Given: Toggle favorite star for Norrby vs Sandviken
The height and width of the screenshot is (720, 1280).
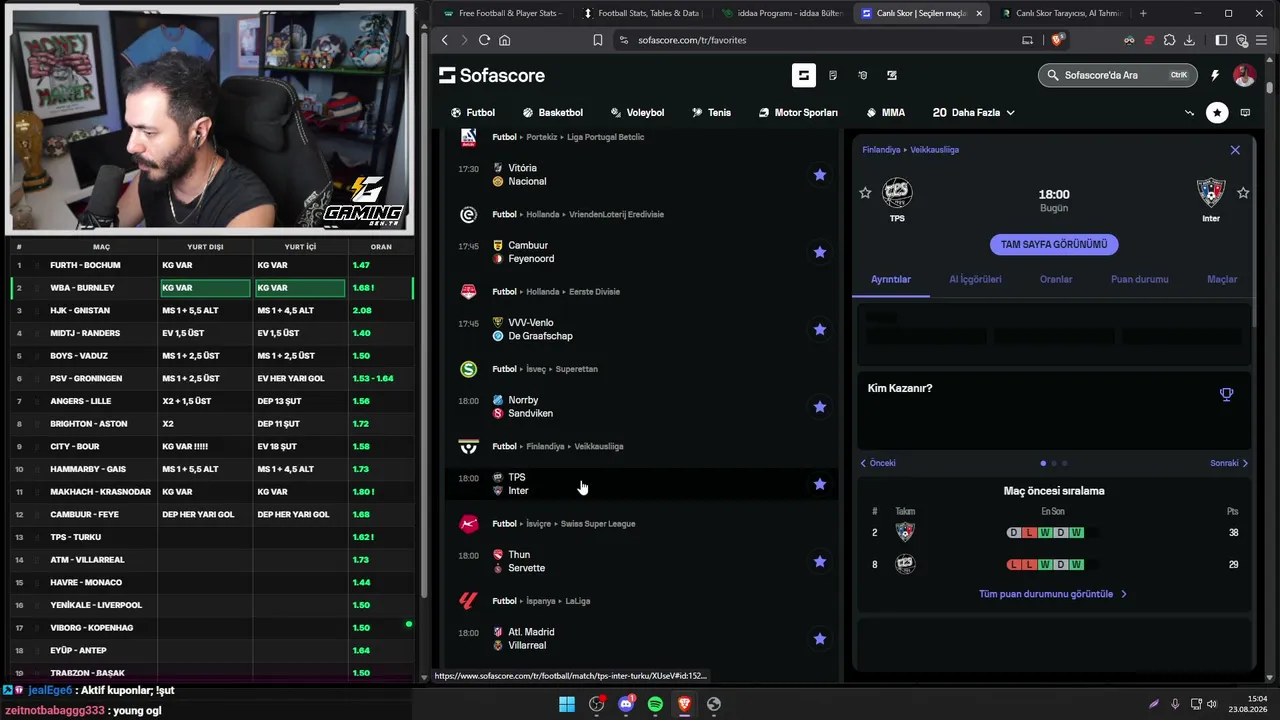Looking at the screenshot, I should (x=820, y=407).
